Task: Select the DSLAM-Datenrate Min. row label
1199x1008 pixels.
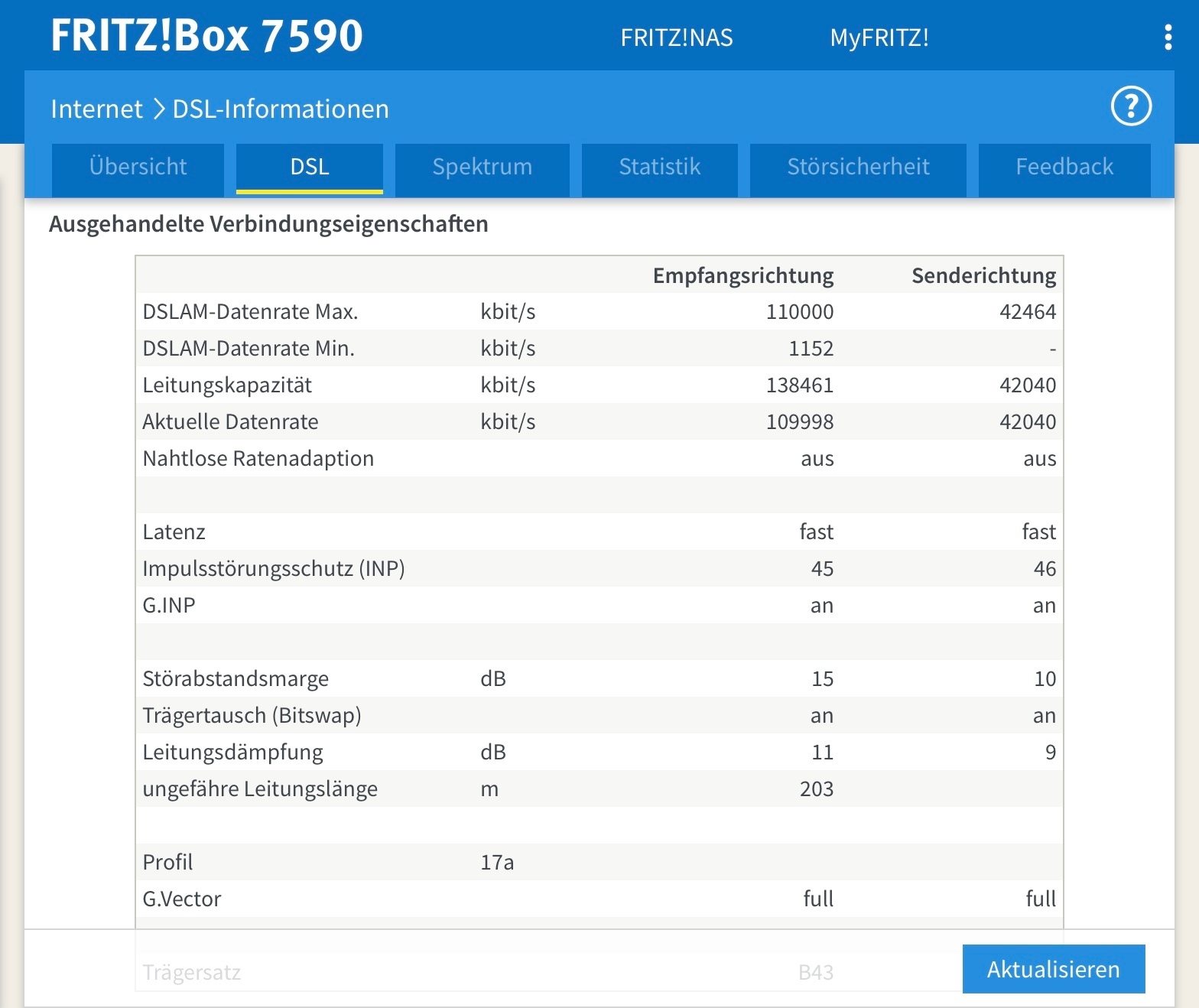Action: (x=249, y=349)
